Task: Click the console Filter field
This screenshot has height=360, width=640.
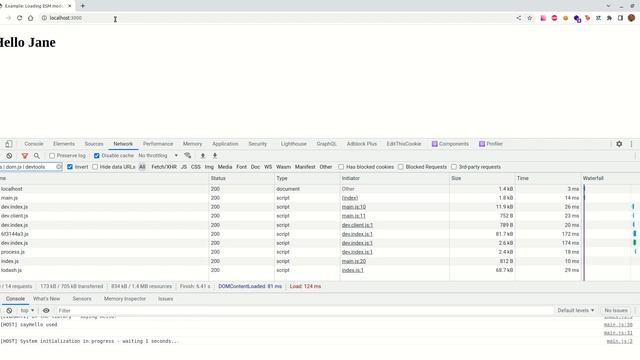Action: click(x=304, y=310)
